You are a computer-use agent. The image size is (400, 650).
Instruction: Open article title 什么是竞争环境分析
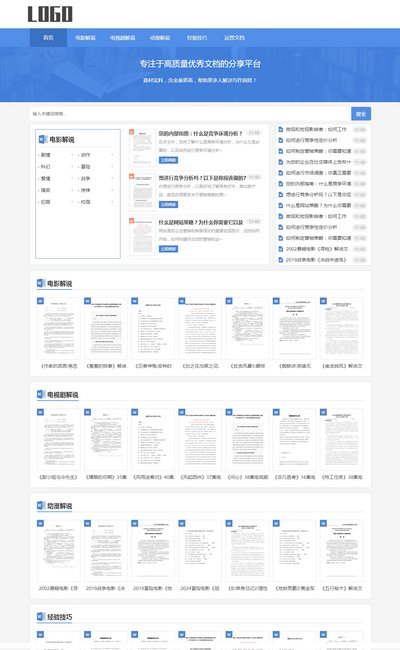pyautogui.click(x=200, y=133)
